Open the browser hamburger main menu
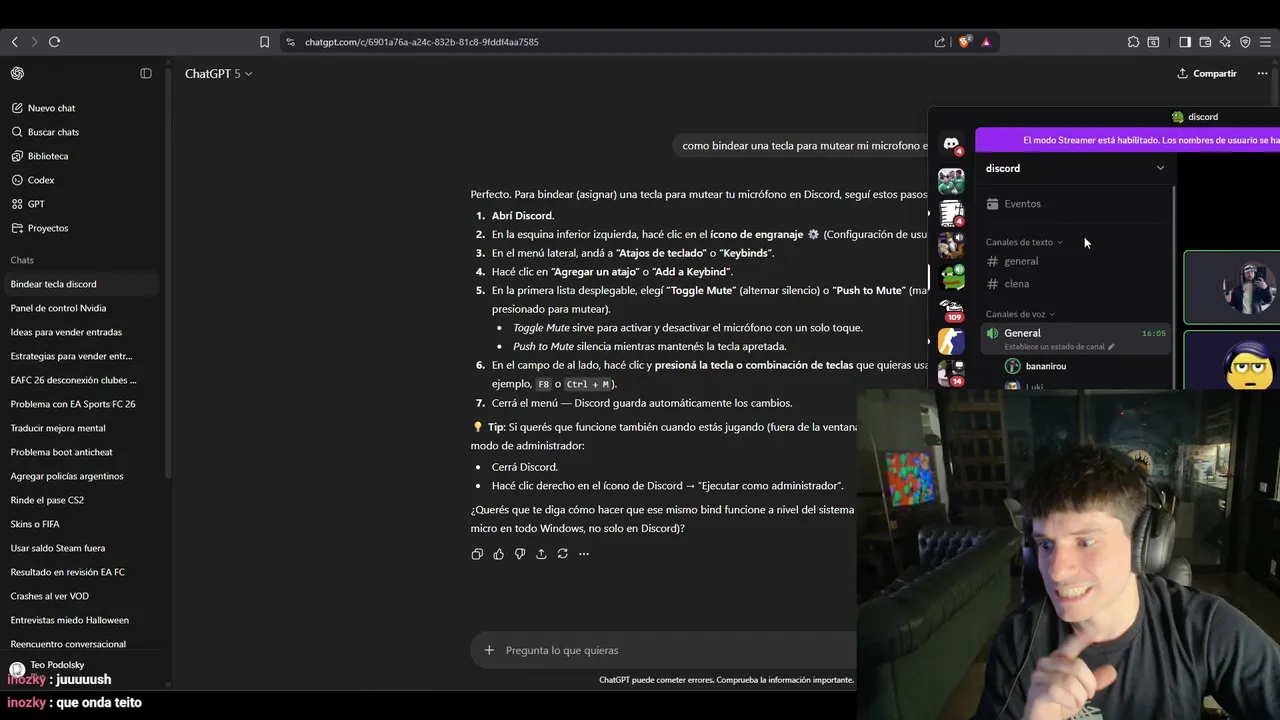This screenshot has width=1280, height=720. click(x=1266, y=42)
